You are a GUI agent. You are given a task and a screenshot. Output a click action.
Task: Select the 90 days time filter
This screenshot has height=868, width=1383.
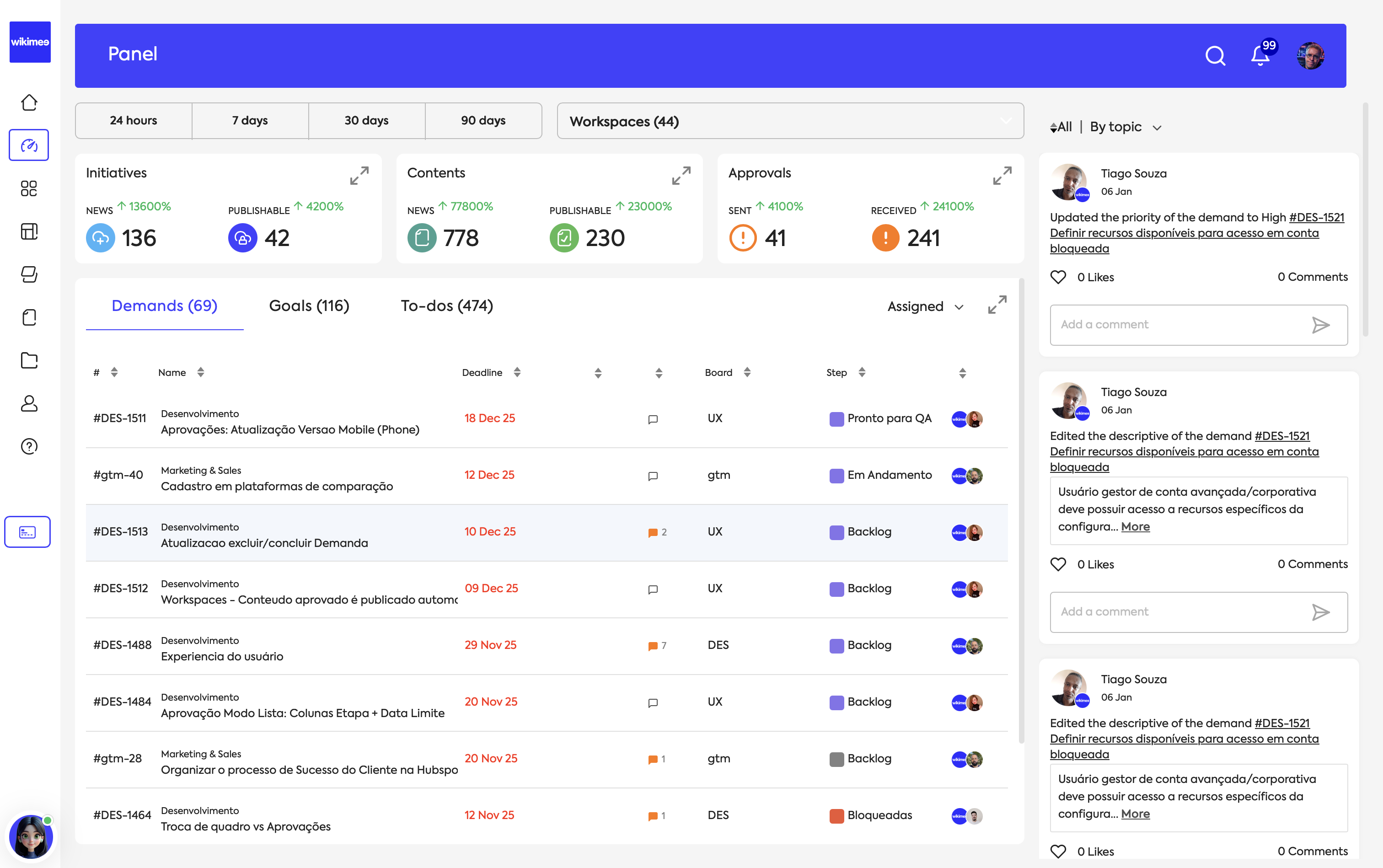pos(483,120)
